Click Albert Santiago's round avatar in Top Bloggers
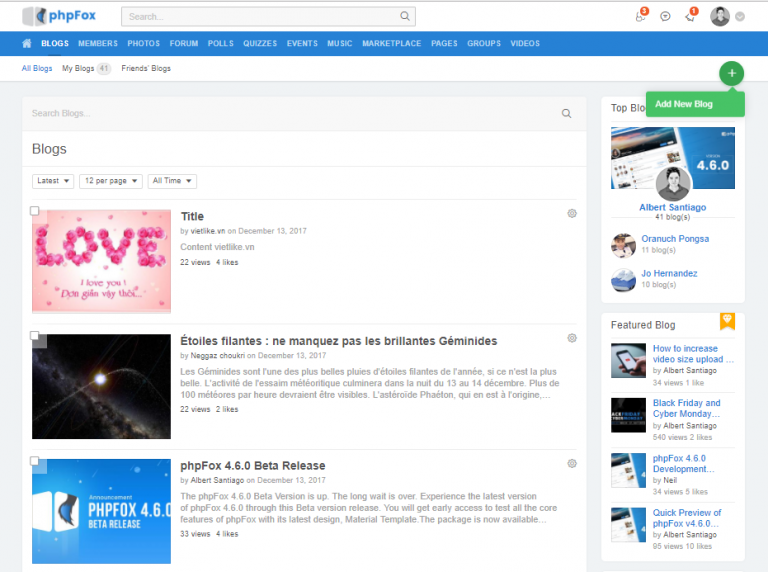This screenshot has height=572, width=768. [x=673, y=184]
